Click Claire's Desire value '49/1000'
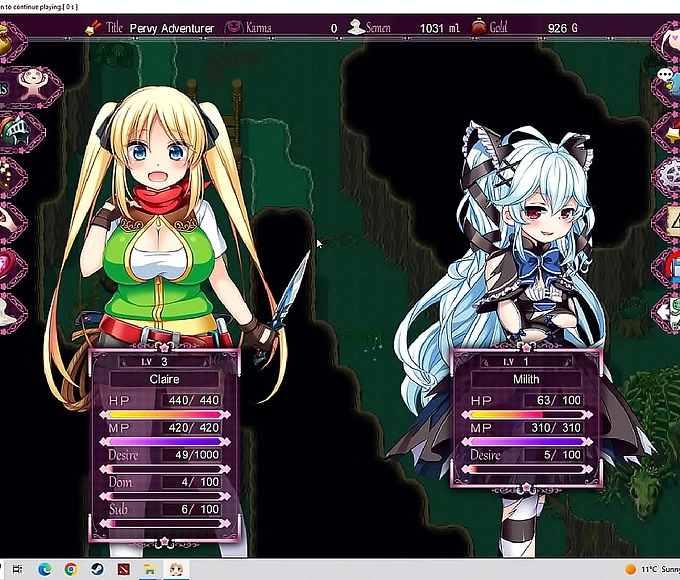Image resolution: width=680 pixels, height=580 pixels. point(197,455)
